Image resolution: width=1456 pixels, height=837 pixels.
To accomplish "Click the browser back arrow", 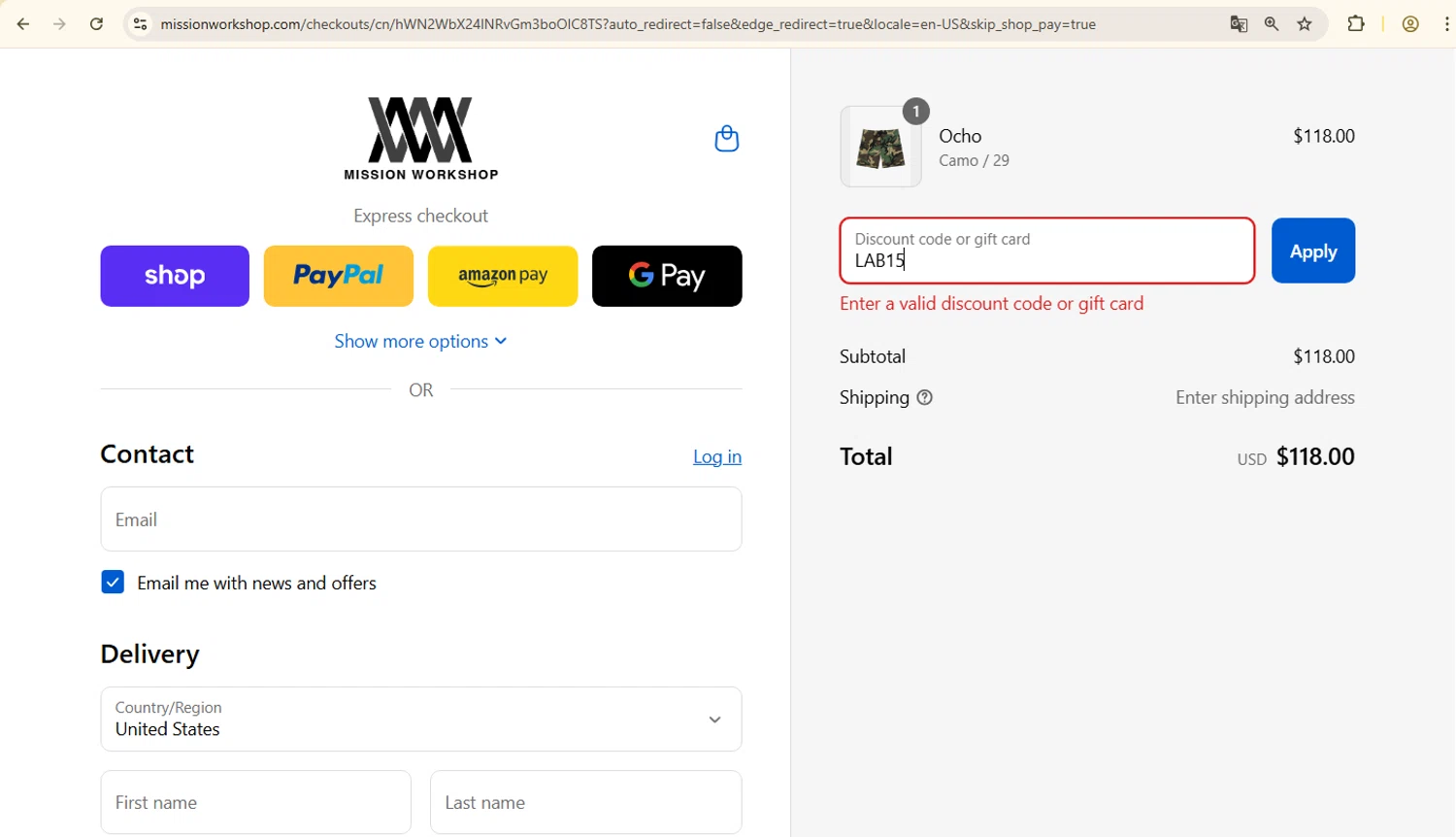I will coord(23,24).
